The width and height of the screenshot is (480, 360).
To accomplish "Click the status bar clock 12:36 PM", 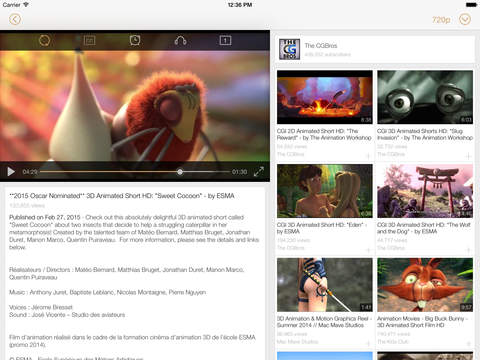I will pyautogui.click(x=240, y=5).
